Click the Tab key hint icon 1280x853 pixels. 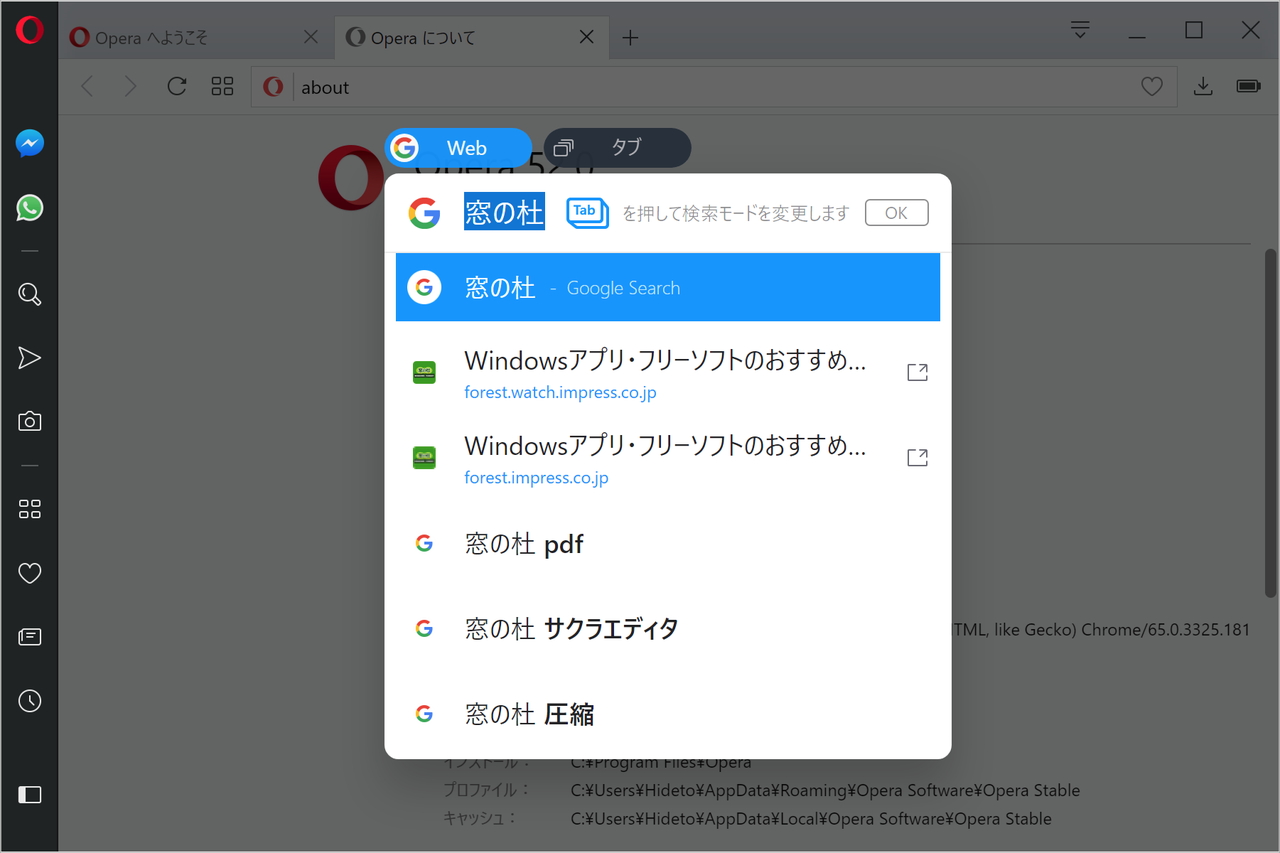pyautogui.click(x=587, y=212)
